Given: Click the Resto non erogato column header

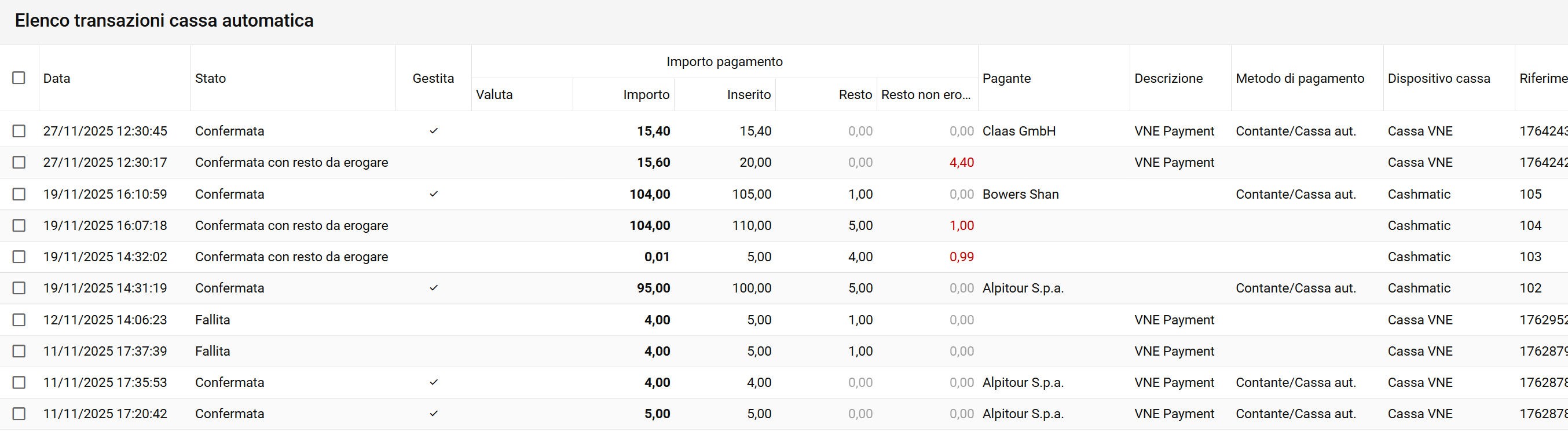Looking at the screenshot, I should (x=925, y=94).
